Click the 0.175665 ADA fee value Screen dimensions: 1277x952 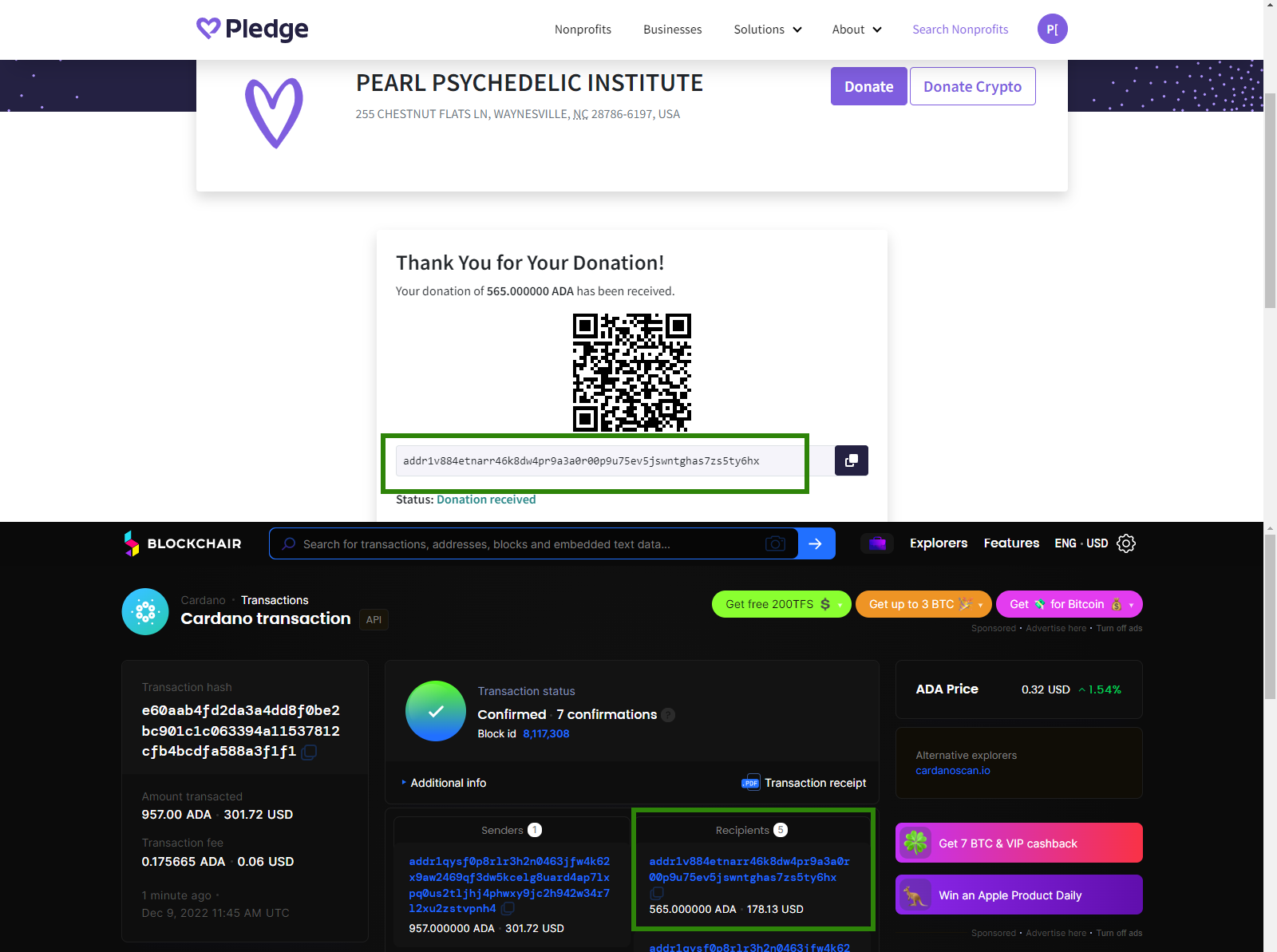click(x=184, y=861)
